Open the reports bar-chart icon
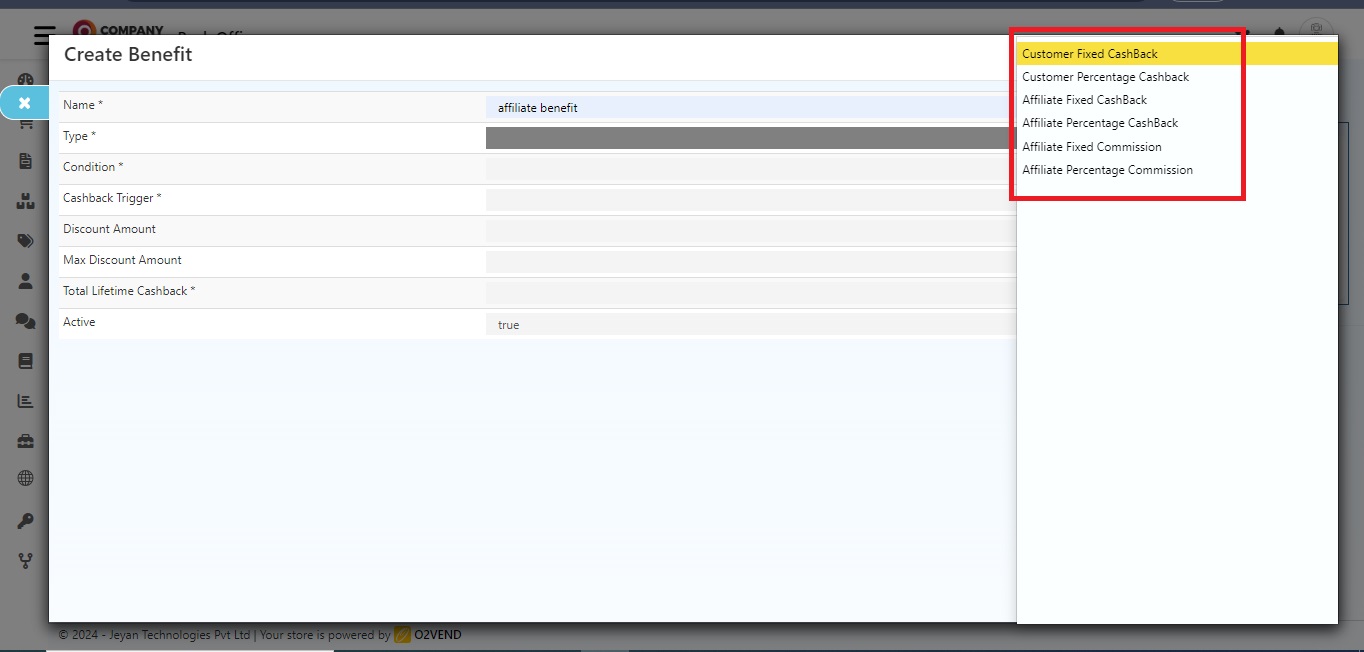This screenshot has width=1364, height=652. point(25,400)
